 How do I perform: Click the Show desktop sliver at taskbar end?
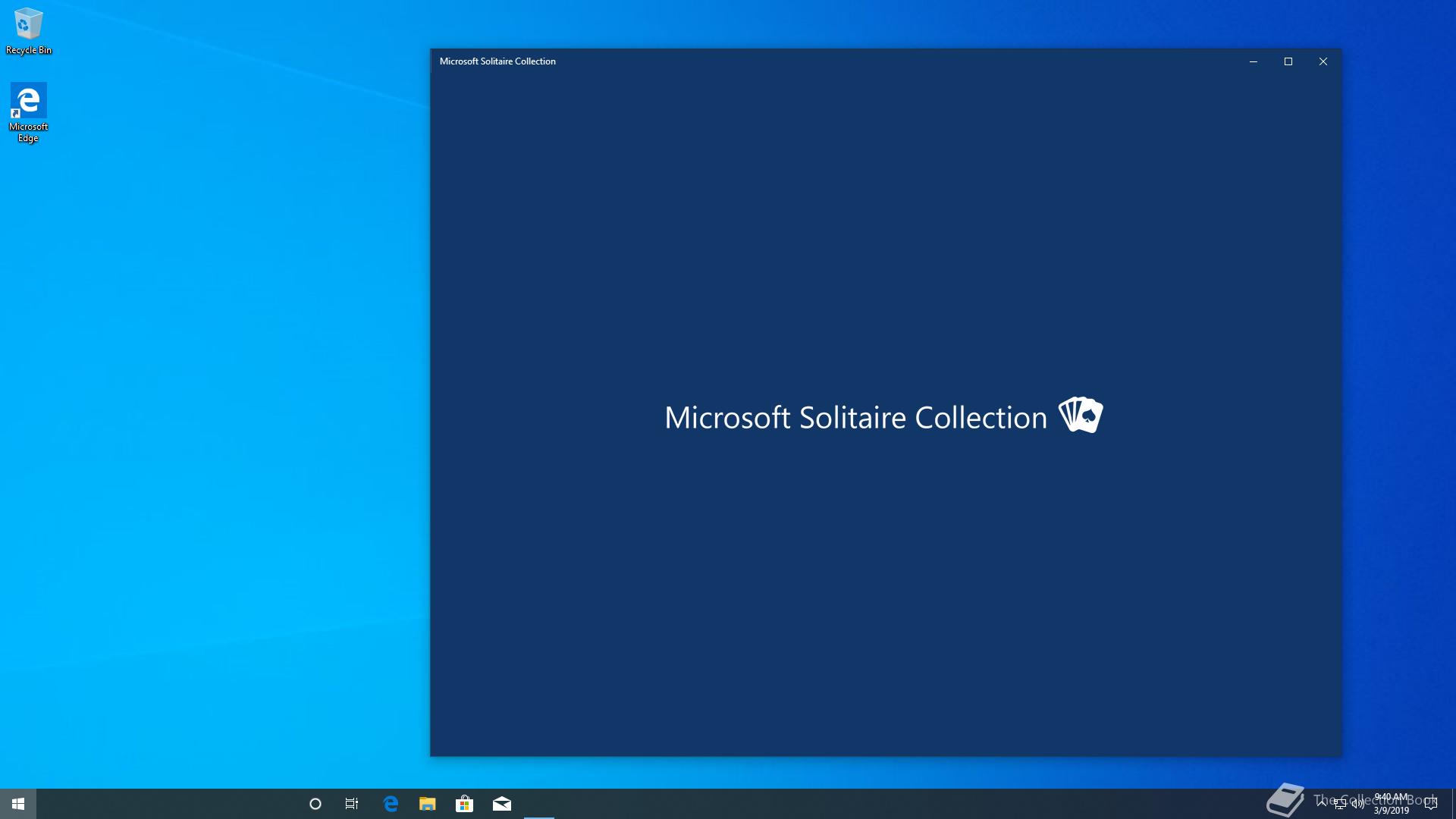pyautogui.click(x=1454, y=804)
